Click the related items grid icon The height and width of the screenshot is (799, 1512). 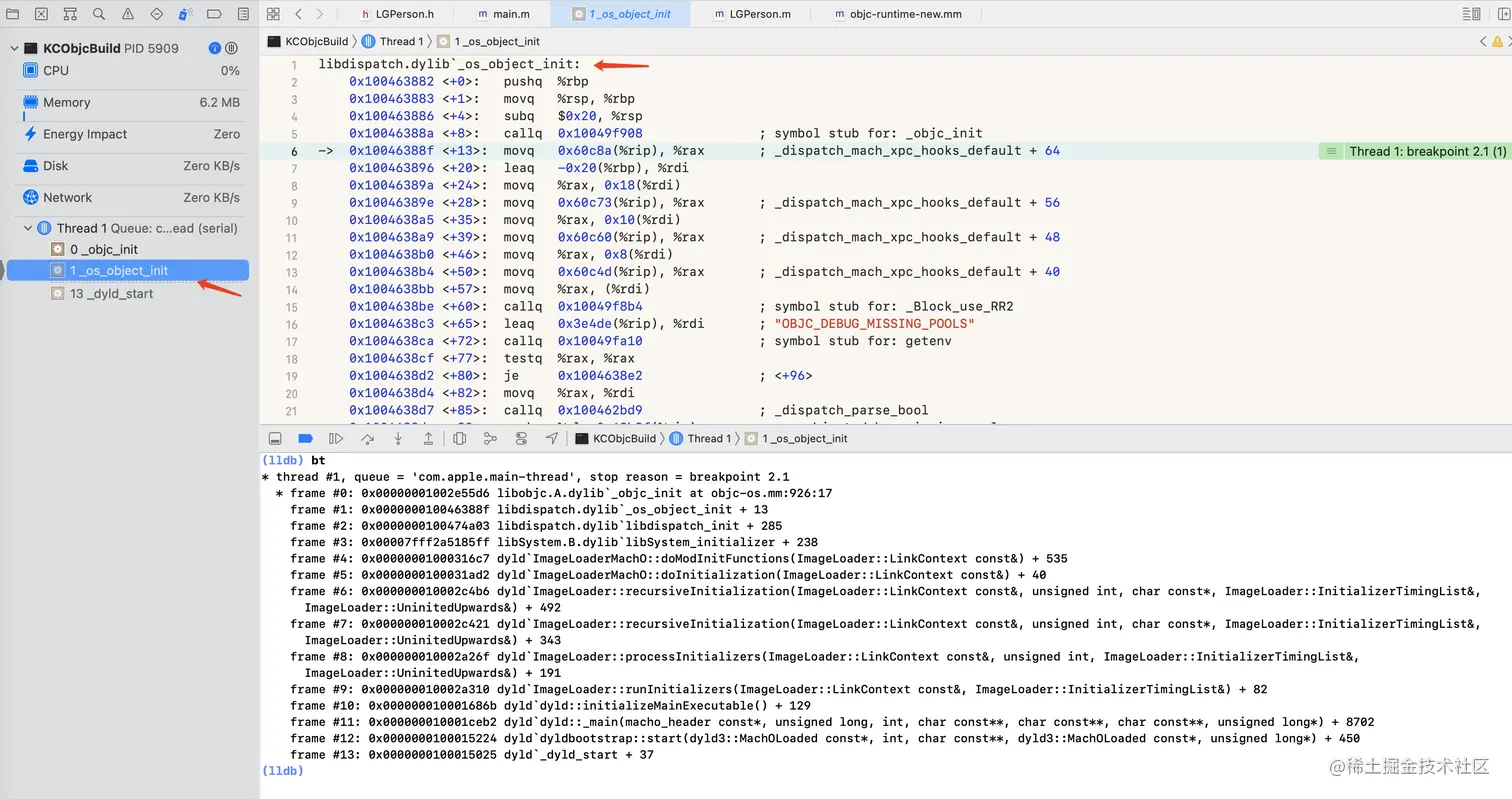coord(274,14)
